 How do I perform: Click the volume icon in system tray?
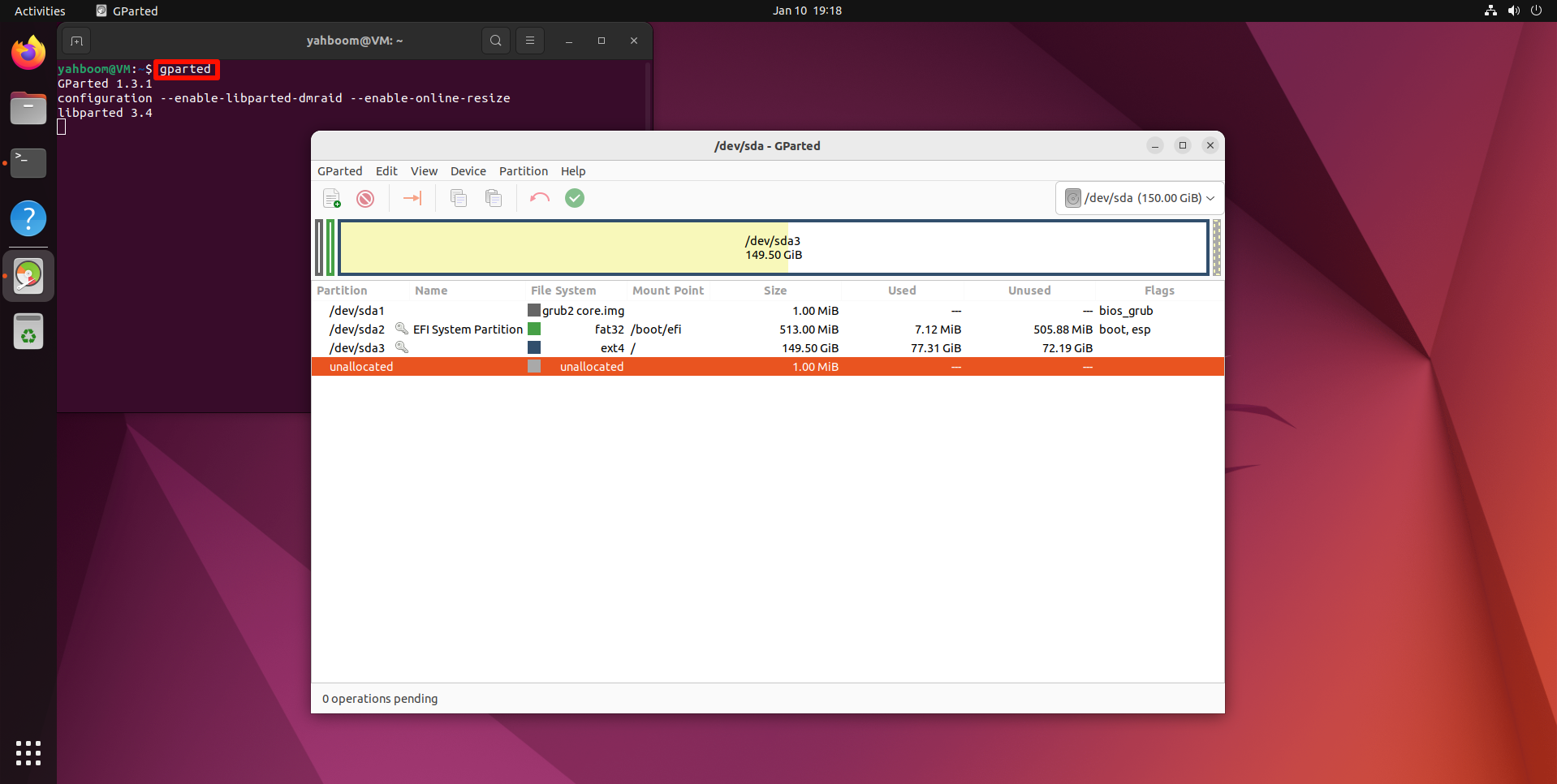pyautogui.click(x=1513, y=11)
